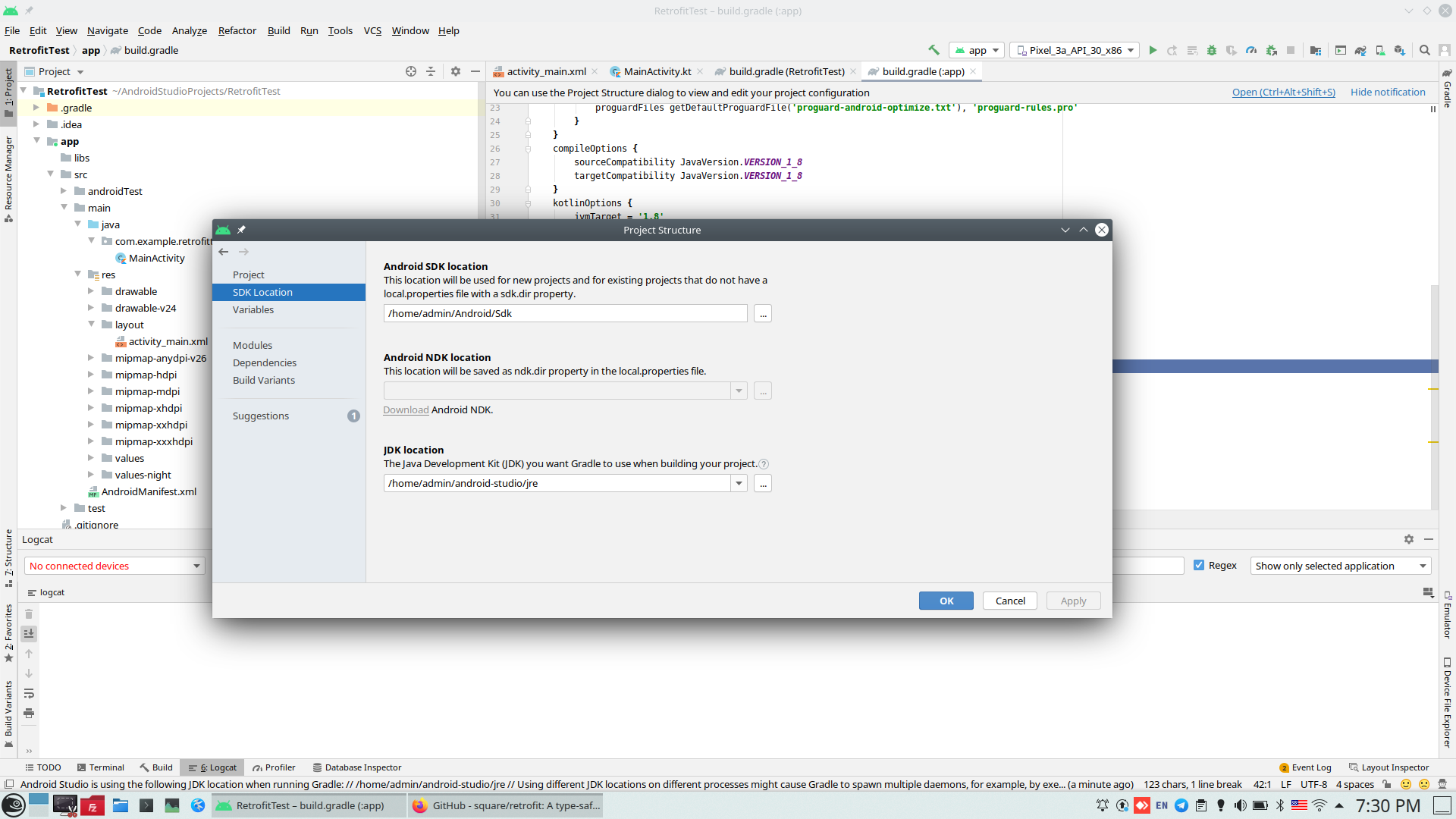Open SDK Manager icon in toolbar
Image resolution: width=1456 pixels, height=819 pixels.
coord(1400,50)
